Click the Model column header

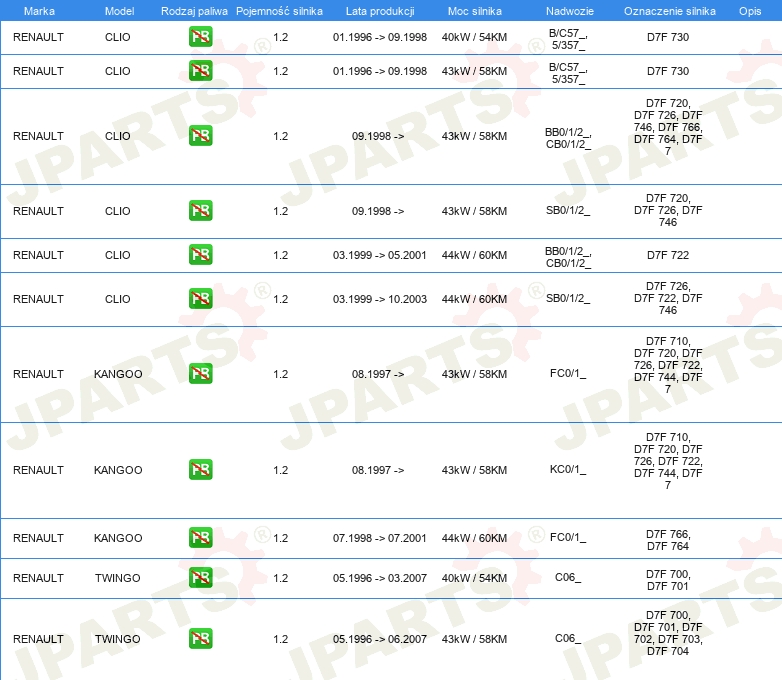tap(119, 11)
